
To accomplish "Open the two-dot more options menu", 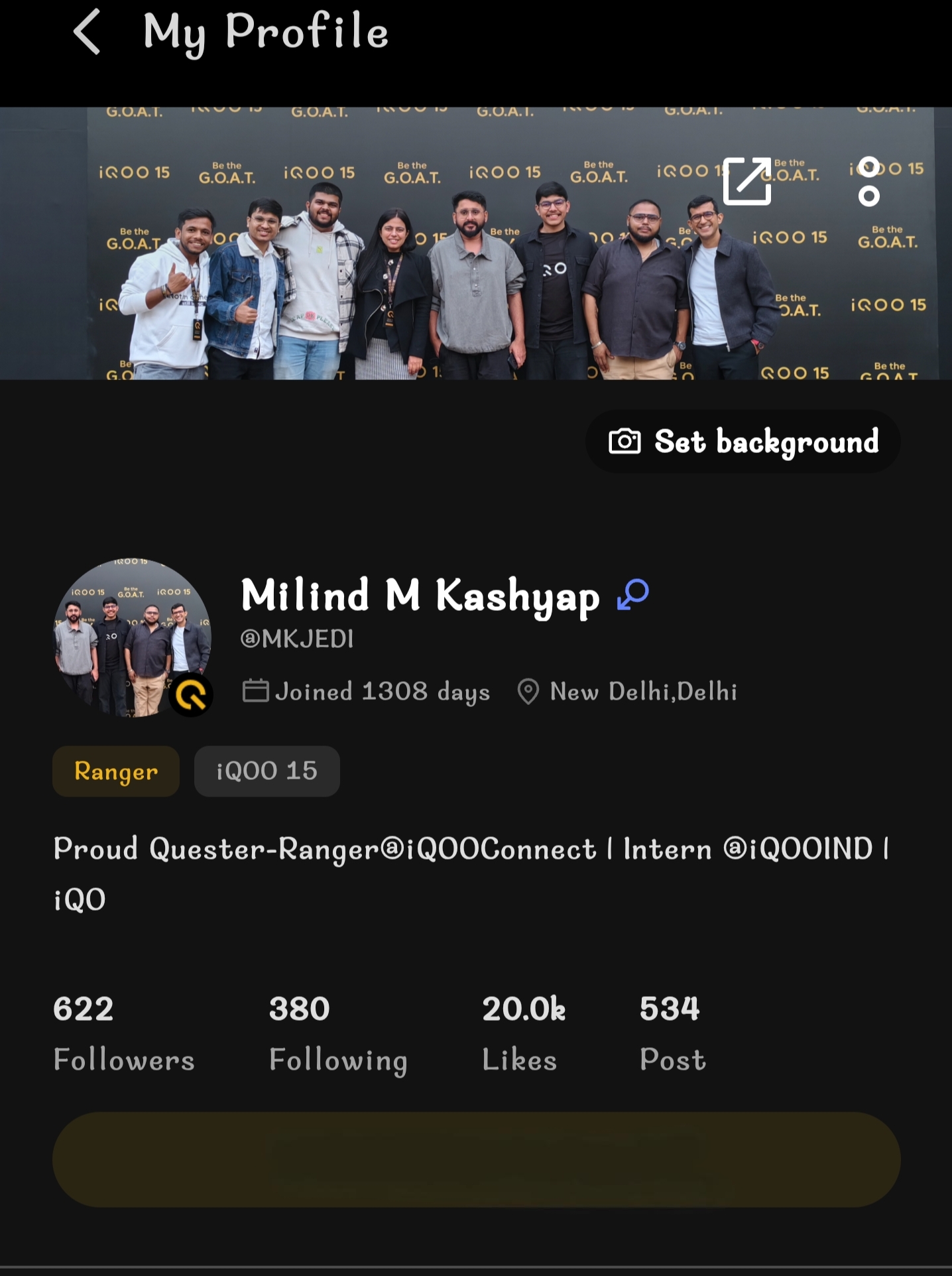I will pos(868,181).
